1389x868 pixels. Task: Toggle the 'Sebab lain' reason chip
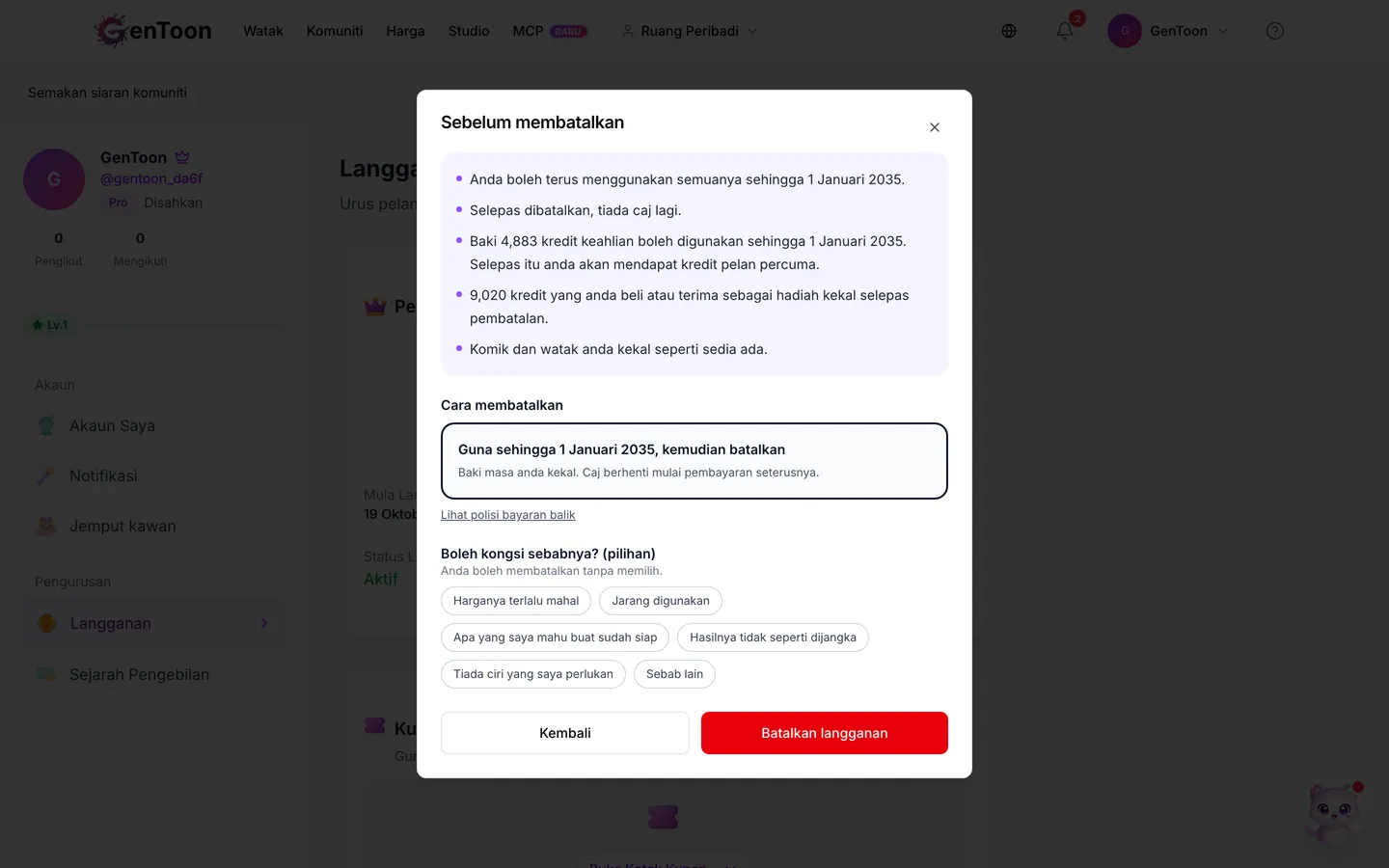tap(674, 674)
